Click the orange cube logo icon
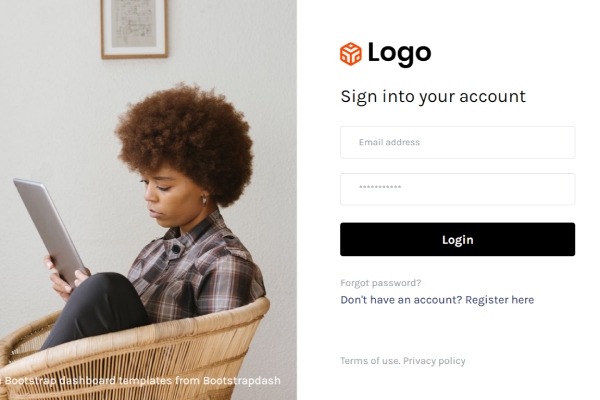 (351, 54)
